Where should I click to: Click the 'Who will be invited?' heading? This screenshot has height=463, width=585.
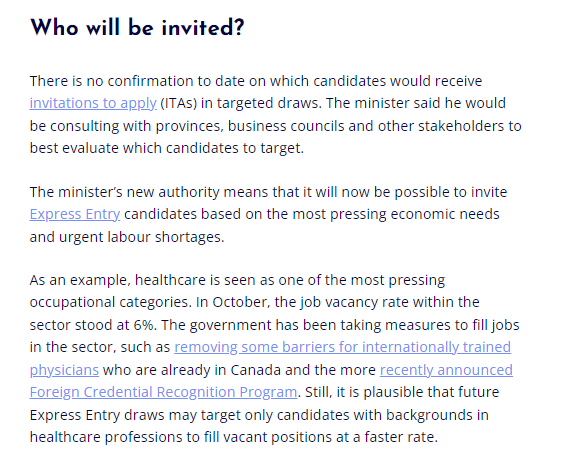click(137, 28)
